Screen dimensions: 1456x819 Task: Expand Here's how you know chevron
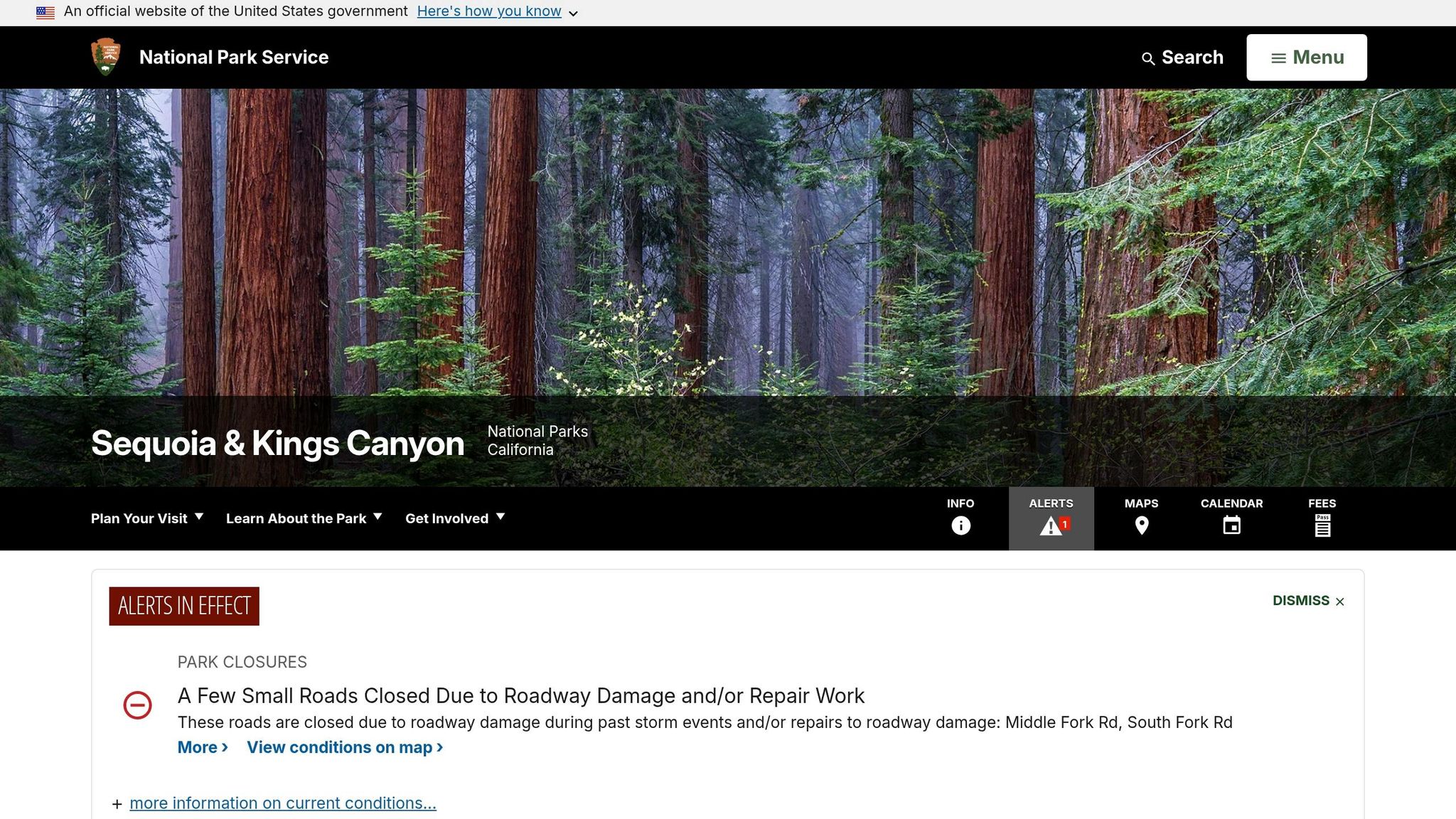[573, 13]
